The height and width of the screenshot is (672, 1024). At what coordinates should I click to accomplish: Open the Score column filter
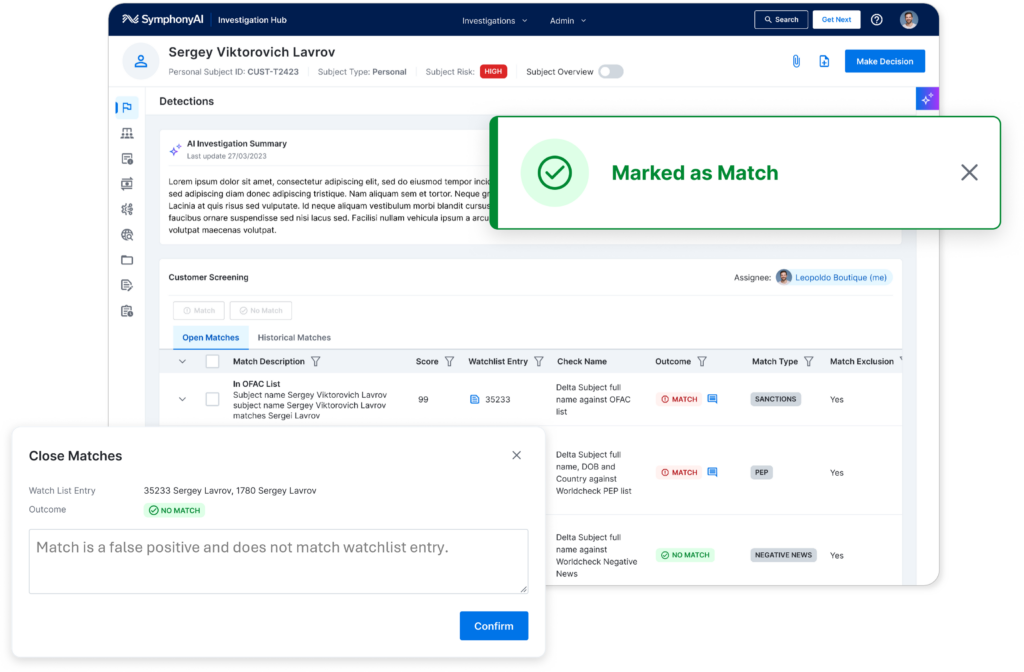point(449,361)
